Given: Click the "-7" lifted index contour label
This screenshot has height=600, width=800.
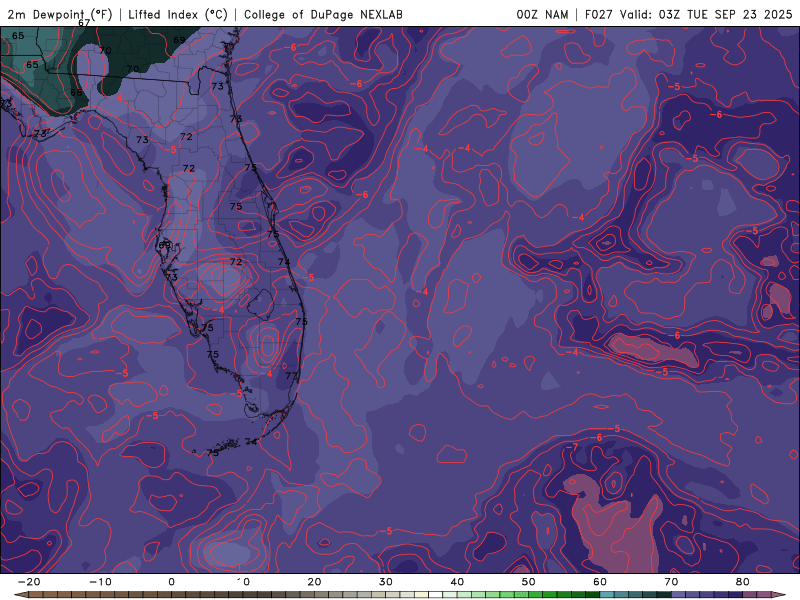Looking at the screenshot, I should click(572, 447).
